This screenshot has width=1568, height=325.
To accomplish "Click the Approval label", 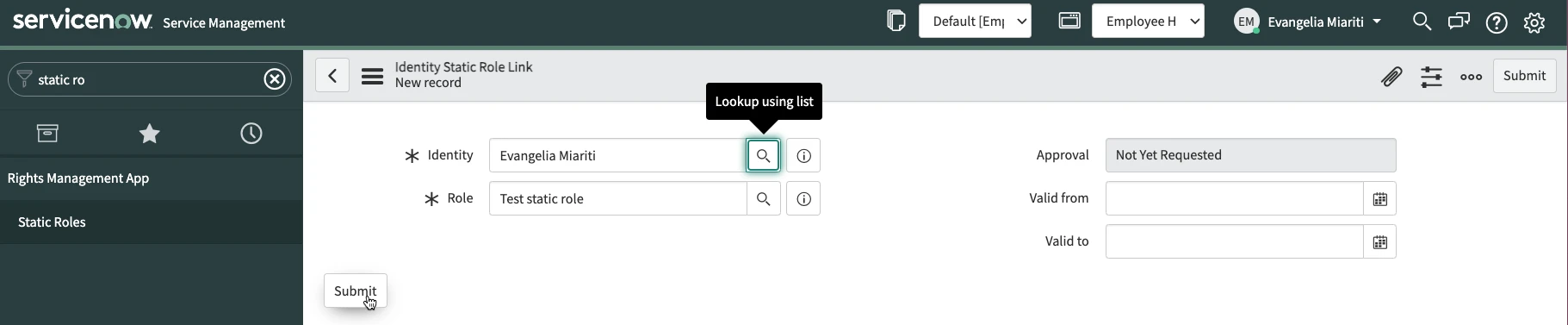I will (x=1063, y=154).
